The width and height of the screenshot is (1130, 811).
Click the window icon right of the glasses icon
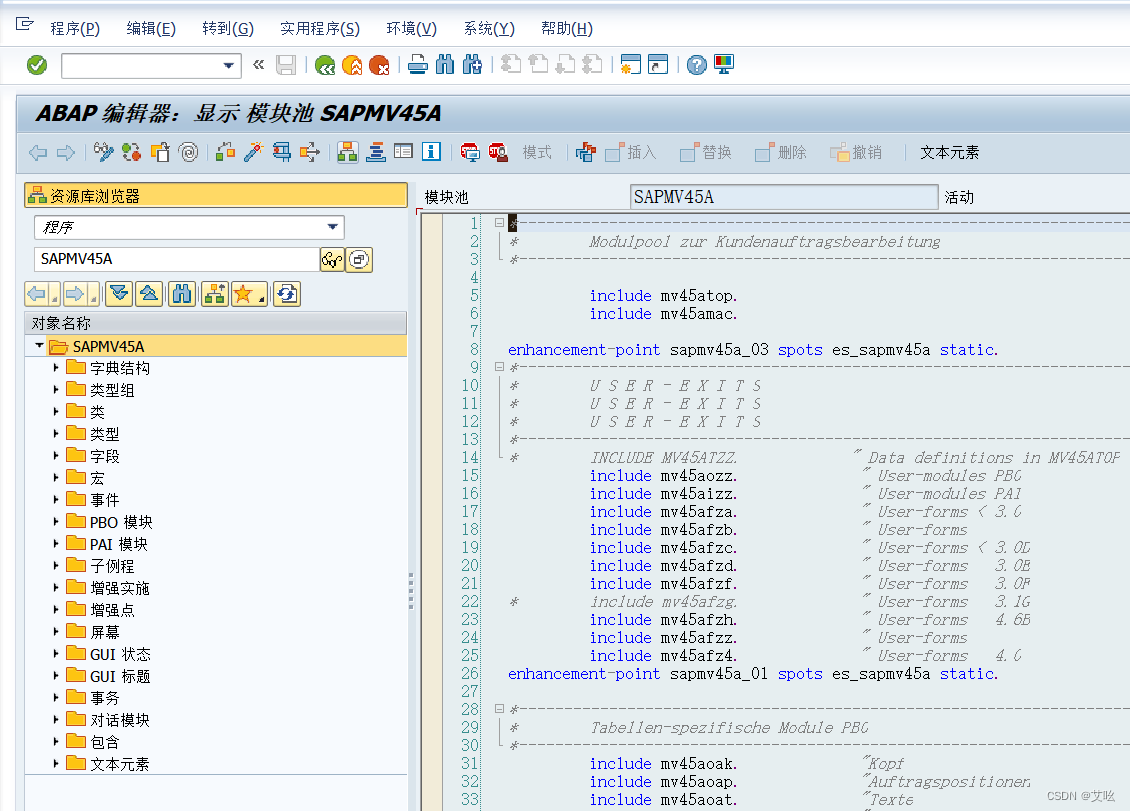pyautogui.click(x=359, y=260)
